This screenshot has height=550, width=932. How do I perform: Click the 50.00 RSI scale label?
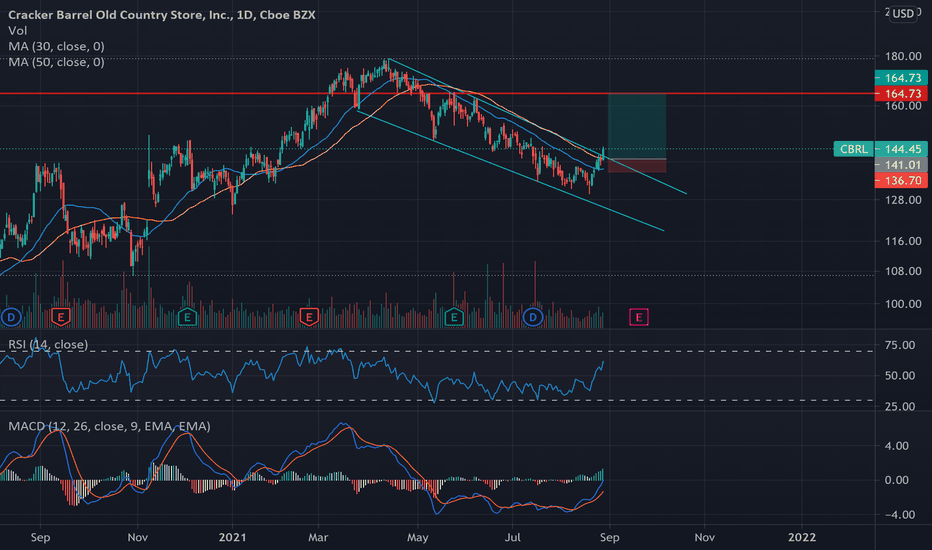click(x=900, y=376)
